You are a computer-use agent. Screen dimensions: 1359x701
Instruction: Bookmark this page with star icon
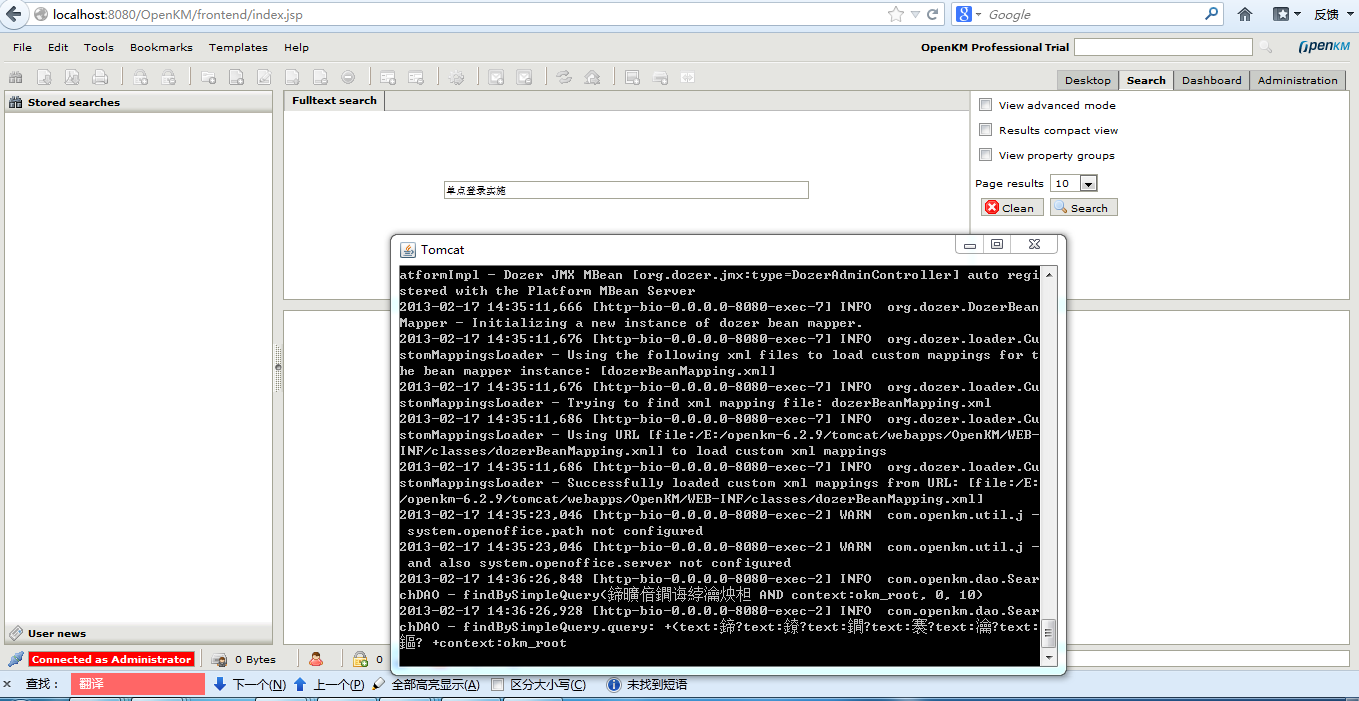click(x=895, y=14)
